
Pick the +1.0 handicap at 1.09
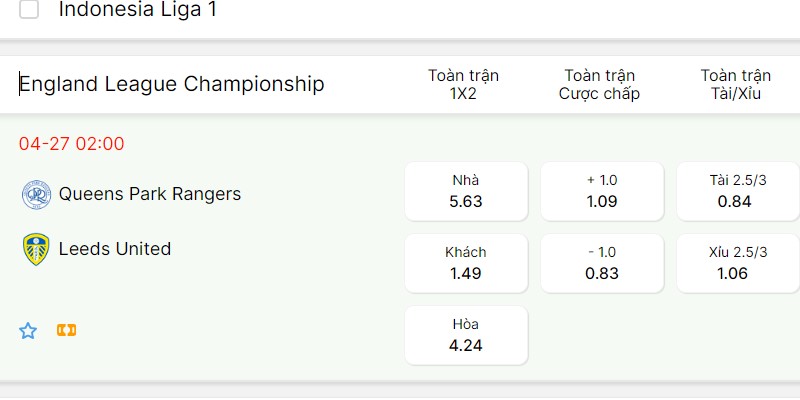point(602,191)
